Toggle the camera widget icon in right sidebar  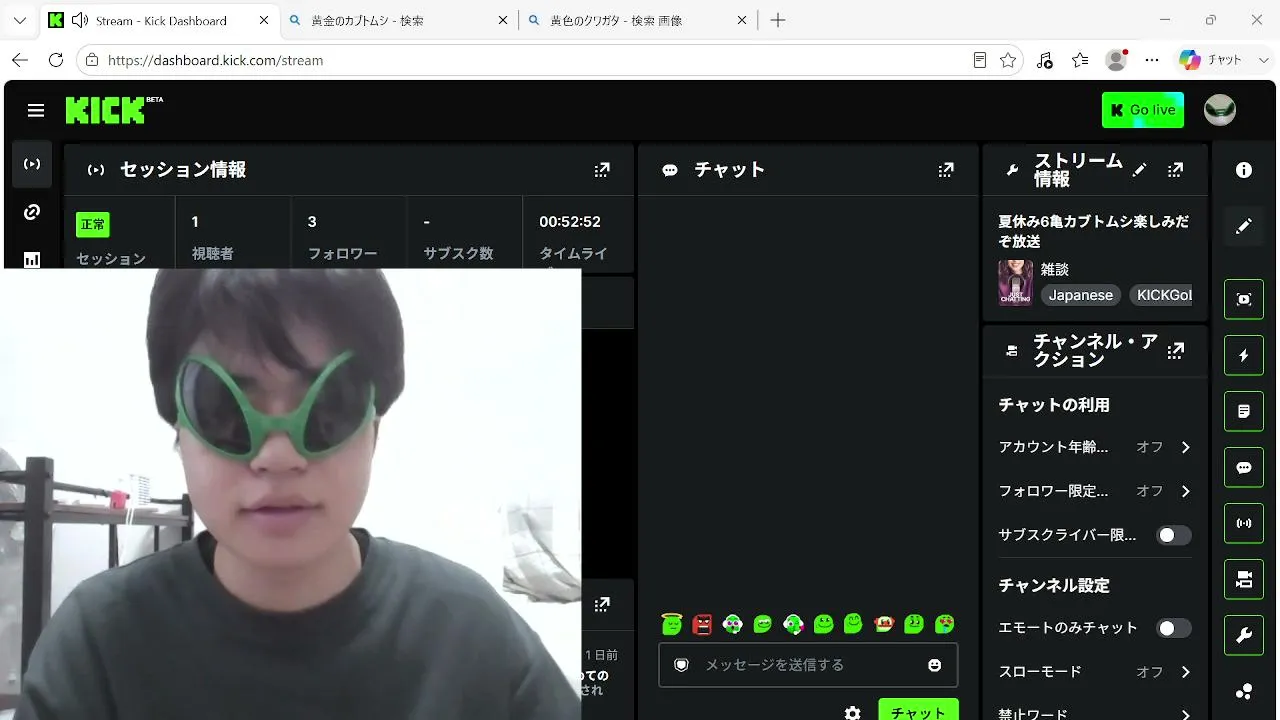pos(1244,579)
